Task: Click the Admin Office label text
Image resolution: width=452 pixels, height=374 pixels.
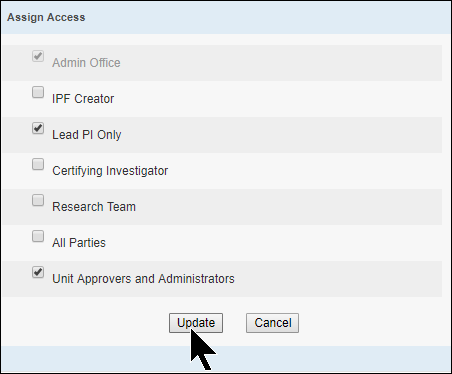Action: pos(86,63)
